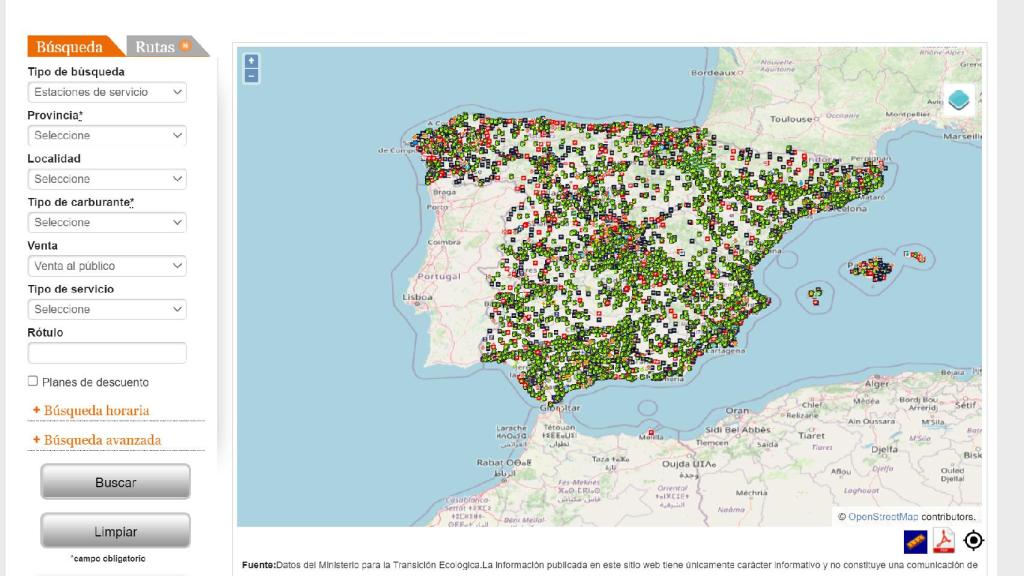Enable the Planes de descuento checkbox
The height and width of the screenshot is (576, 1024).
33,381
